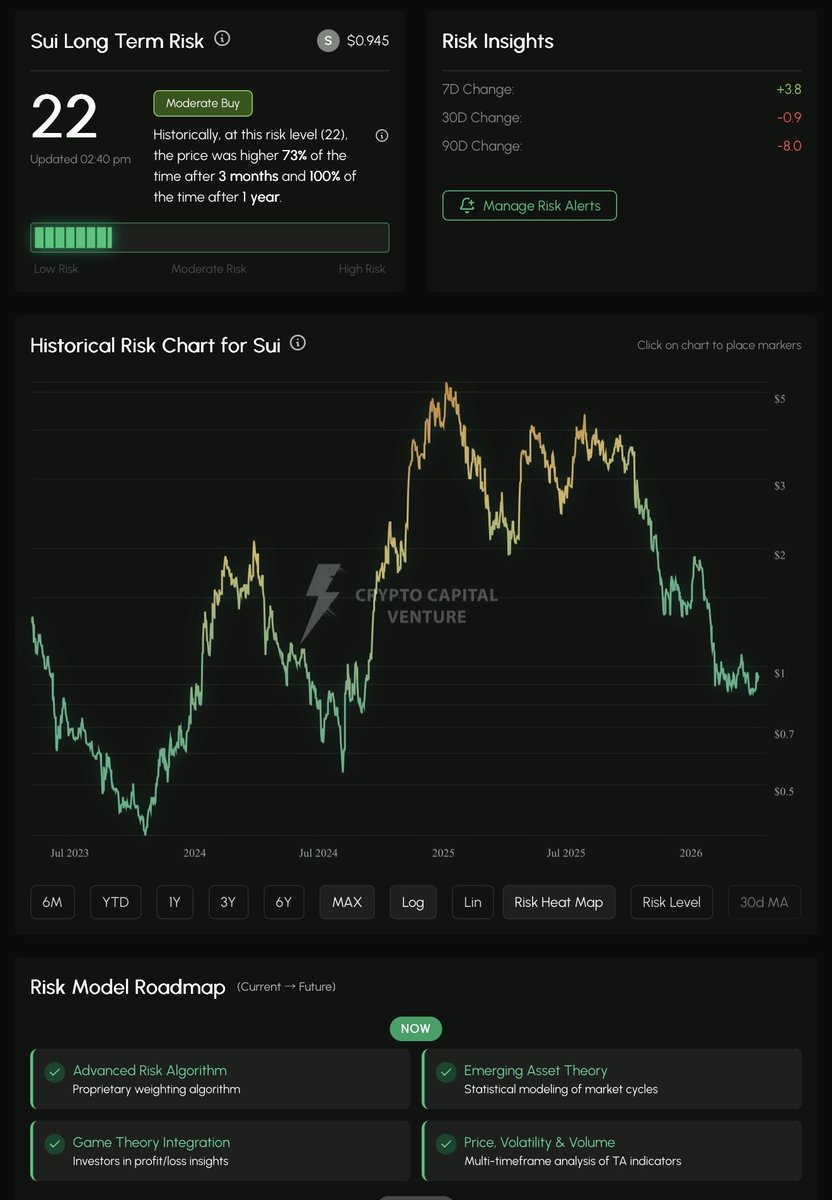Viewport: 832px width, 1200px height.
Task: Click info icon beside Historical Risk Chart title
Action: pyautogui.click(x=298, y=343)
